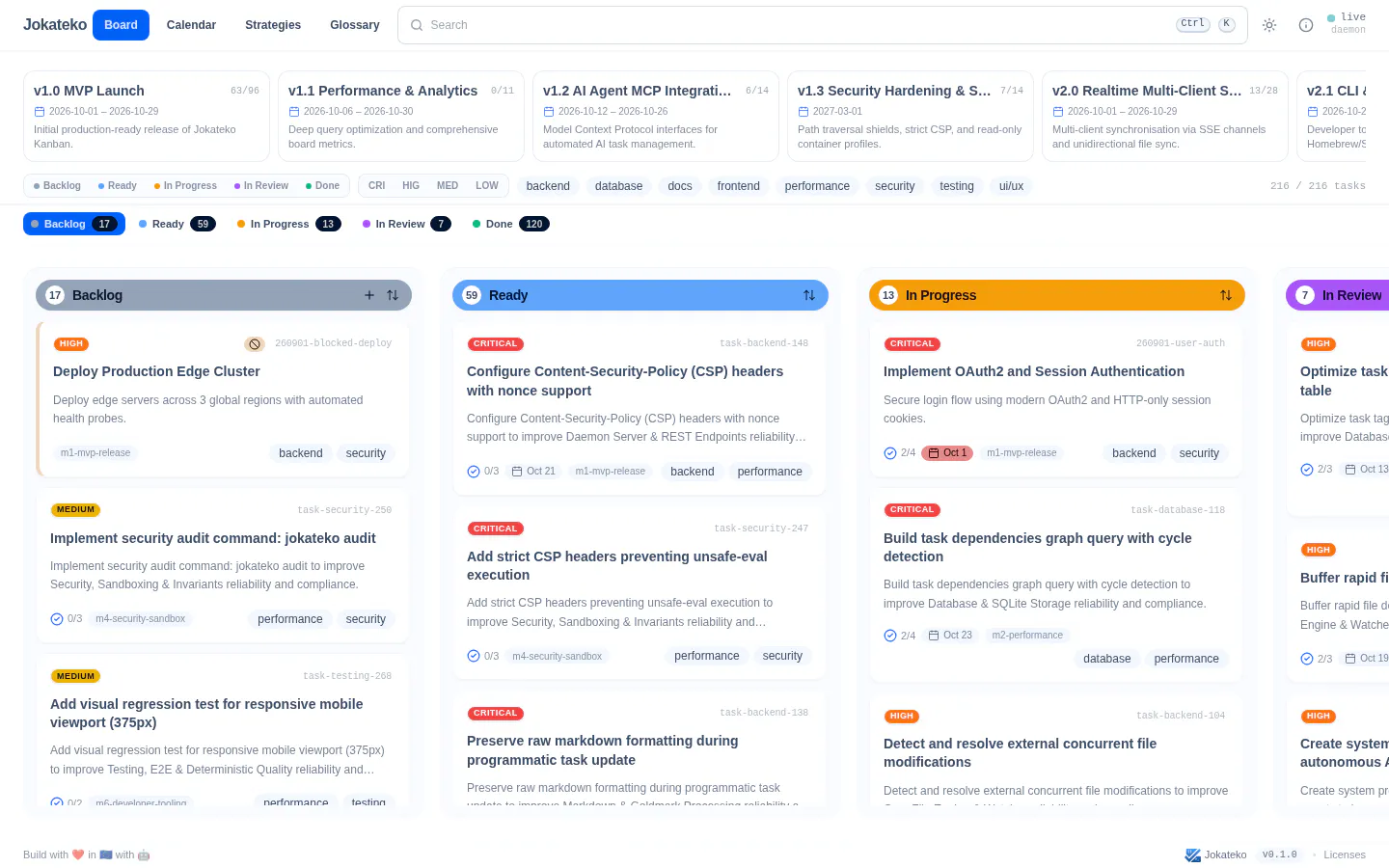Click the search magnifier icon

(x=417, y=25)
